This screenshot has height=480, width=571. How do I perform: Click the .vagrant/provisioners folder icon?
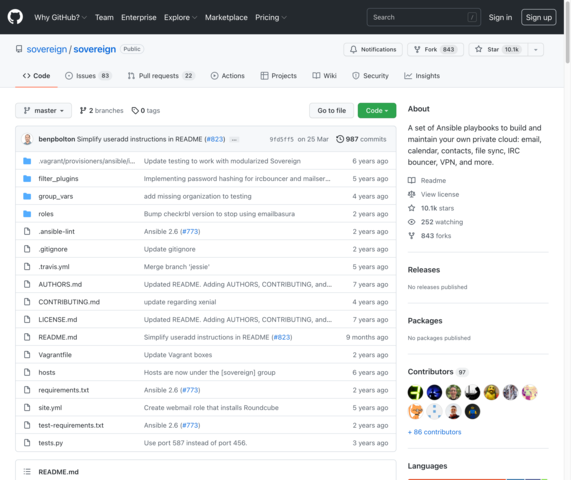click(x=27, y=161)
